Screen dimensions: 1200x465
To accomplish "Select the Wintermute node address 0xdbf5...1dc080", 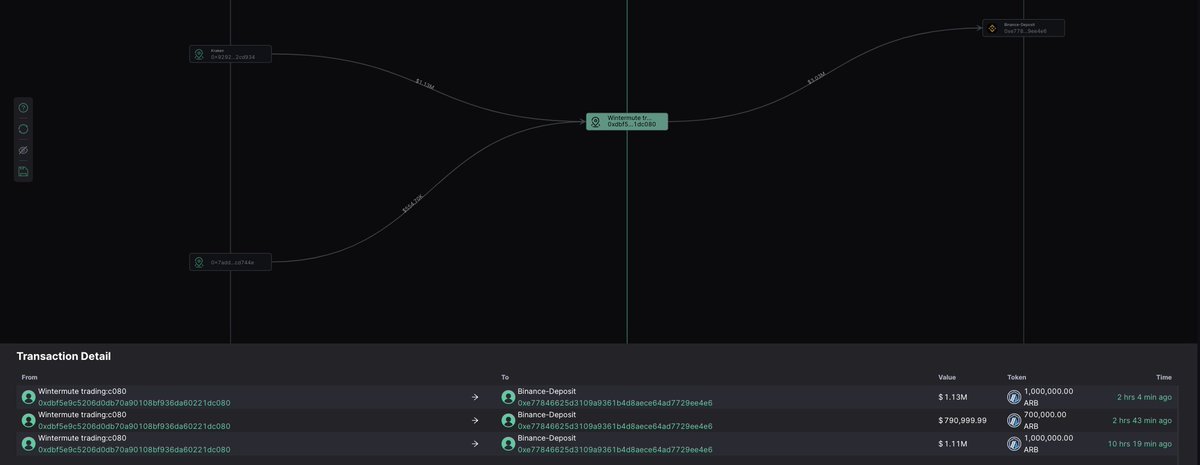I will pos(632,124).
